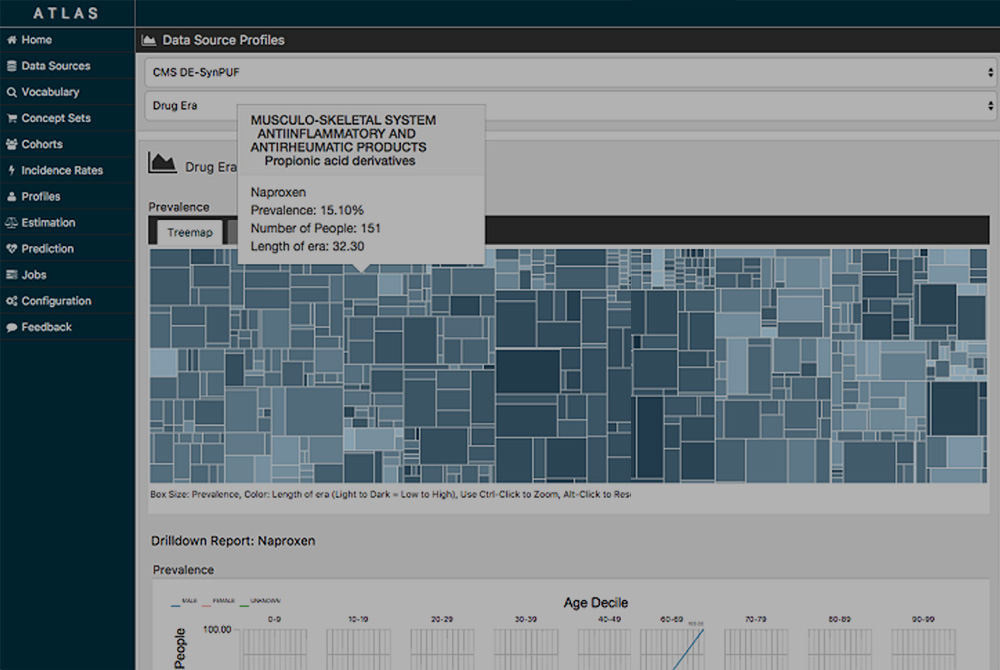Image resolution: width=1000 pixels, height=670 pixels.
Task: Open Incidence Rates via bolt icon
Action: [12, 171]
